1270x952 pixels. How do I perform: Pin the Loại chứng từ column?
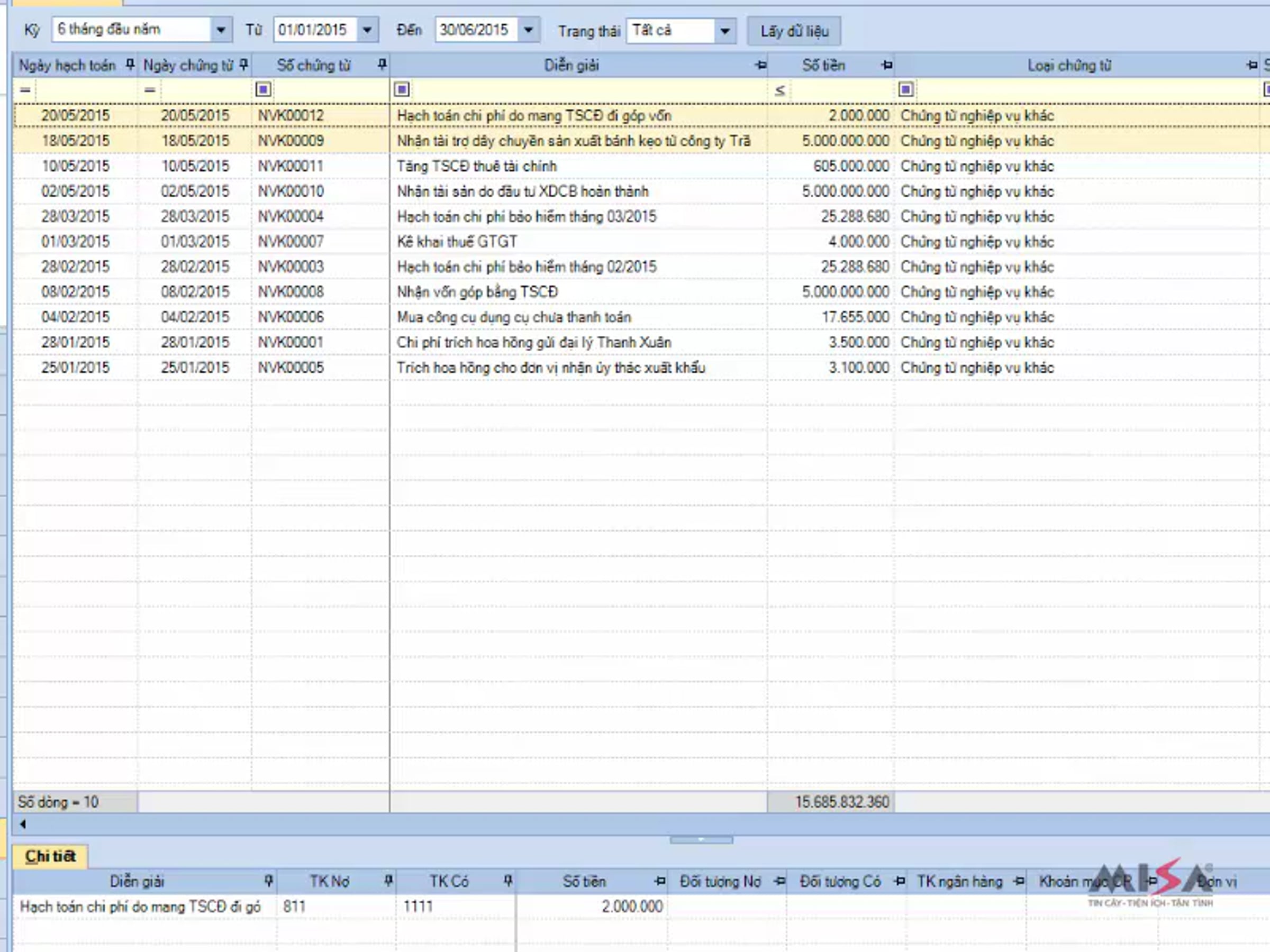click(1252, 66)
